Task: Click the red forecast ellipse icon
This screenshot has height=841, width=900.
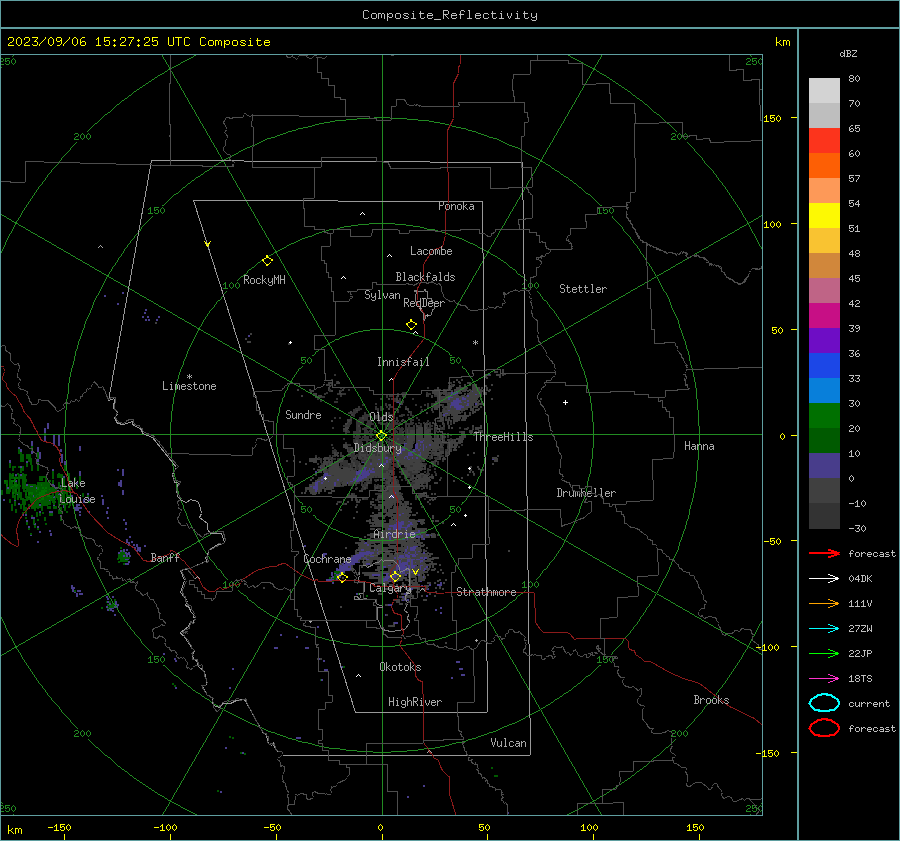Action: [824, 728]
